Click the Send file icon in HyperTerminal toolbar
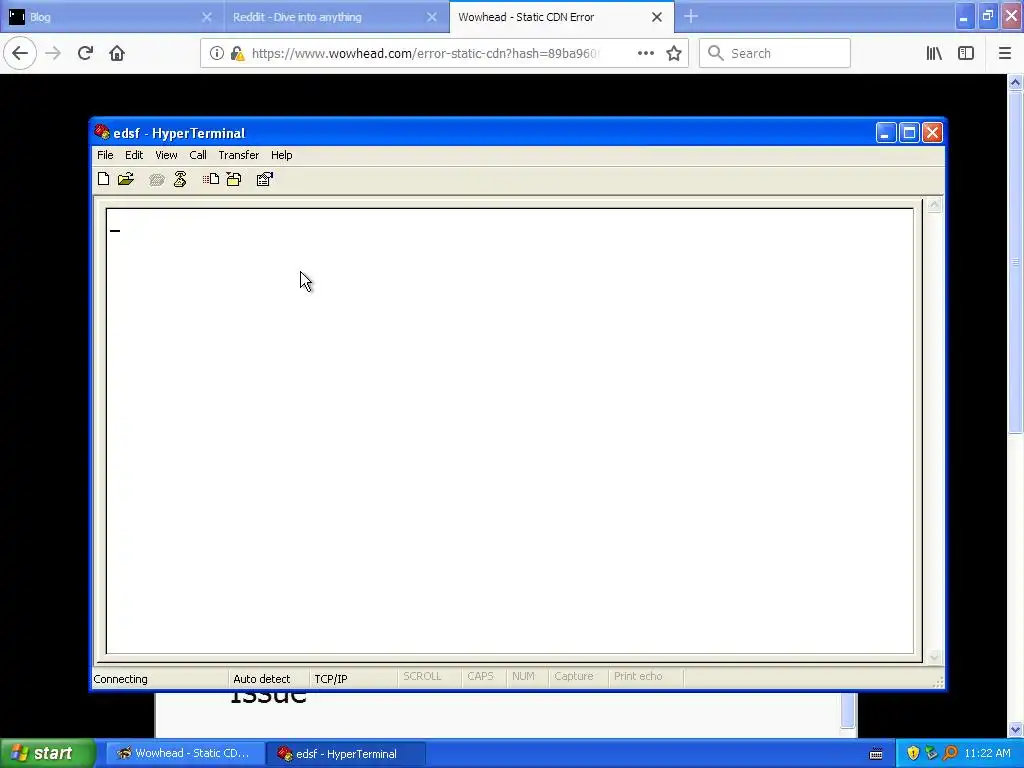The image size is (1024, 768). pyautogui.click(x=210, y=179)
